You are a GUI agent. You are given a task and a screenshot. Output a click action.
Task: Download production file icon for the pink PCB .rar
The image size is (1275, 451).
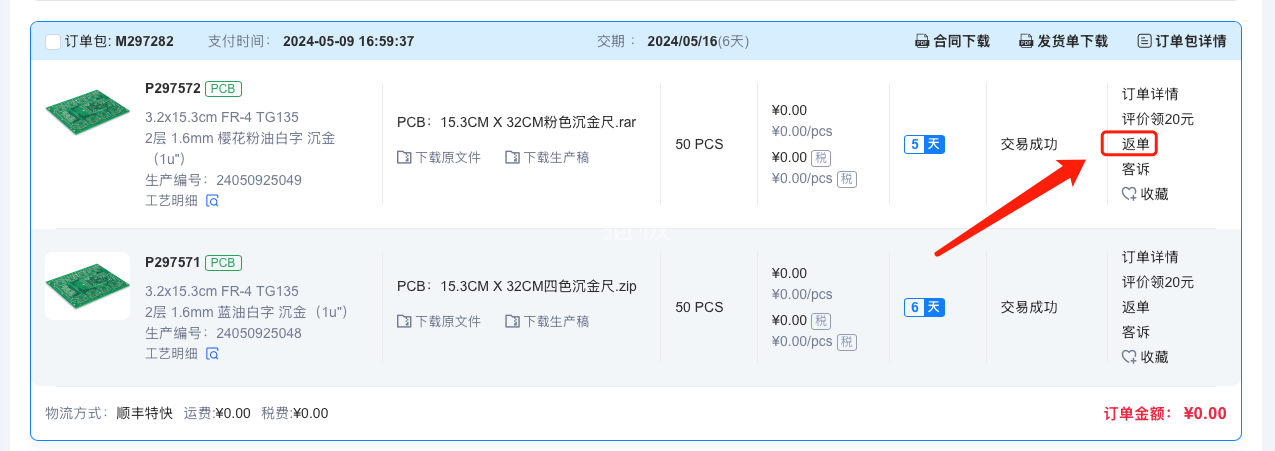[512, 158]
